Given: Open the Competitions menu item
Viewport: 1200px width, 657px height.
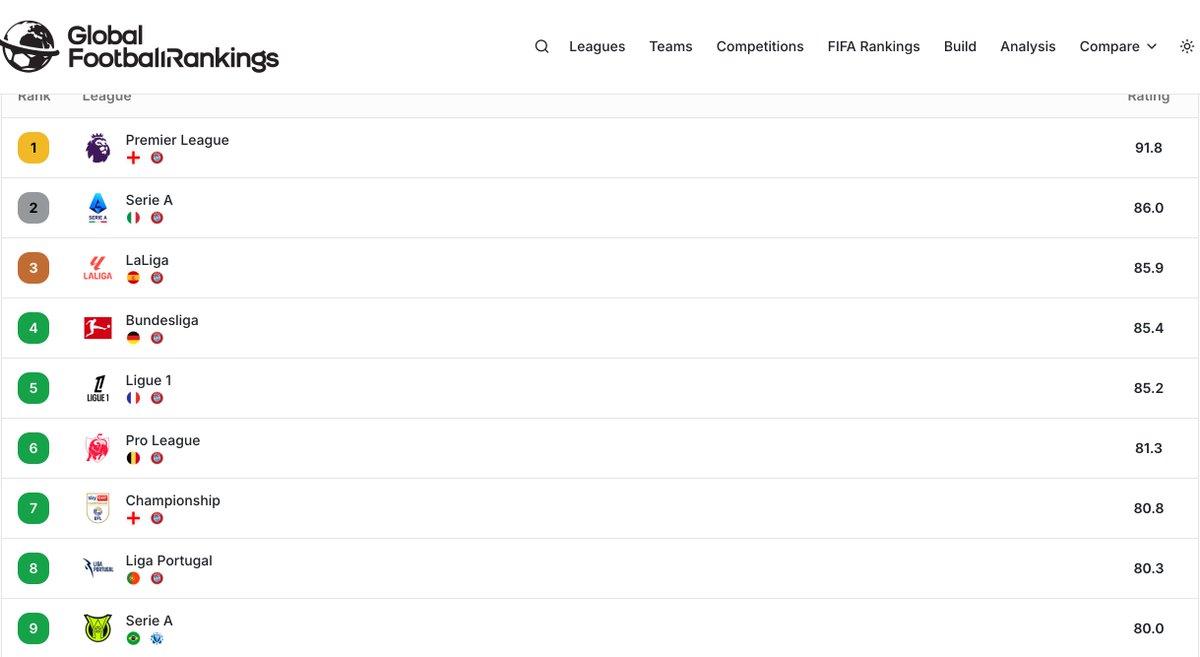Looking at the screenshot, I should [760, 46].
